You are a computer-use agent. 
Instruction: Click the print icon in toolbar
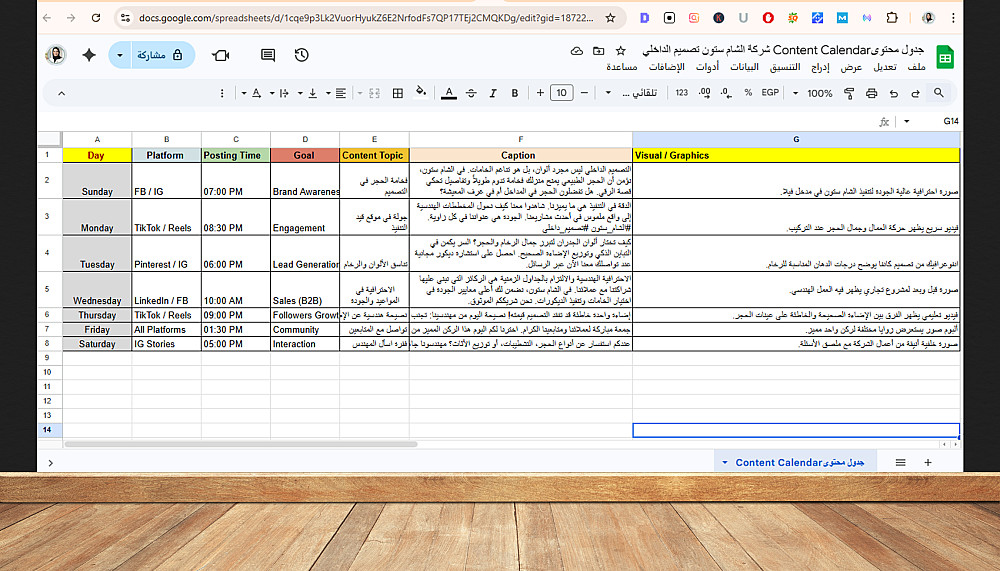click(x=871, y=93)
